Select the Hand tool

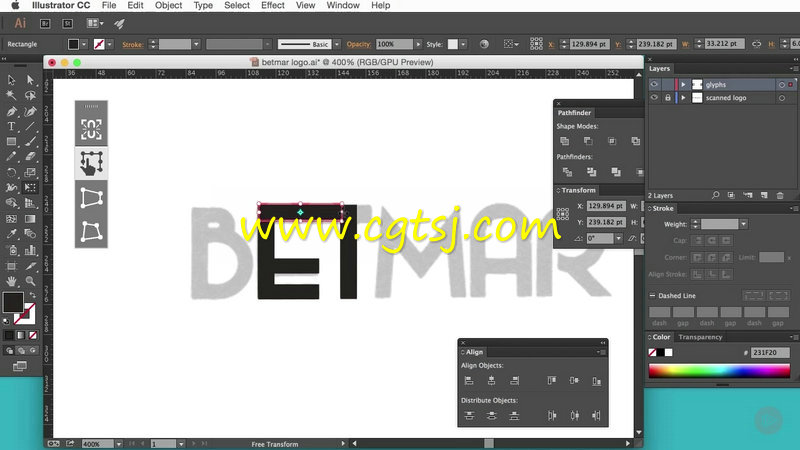(x=11, y=281)
